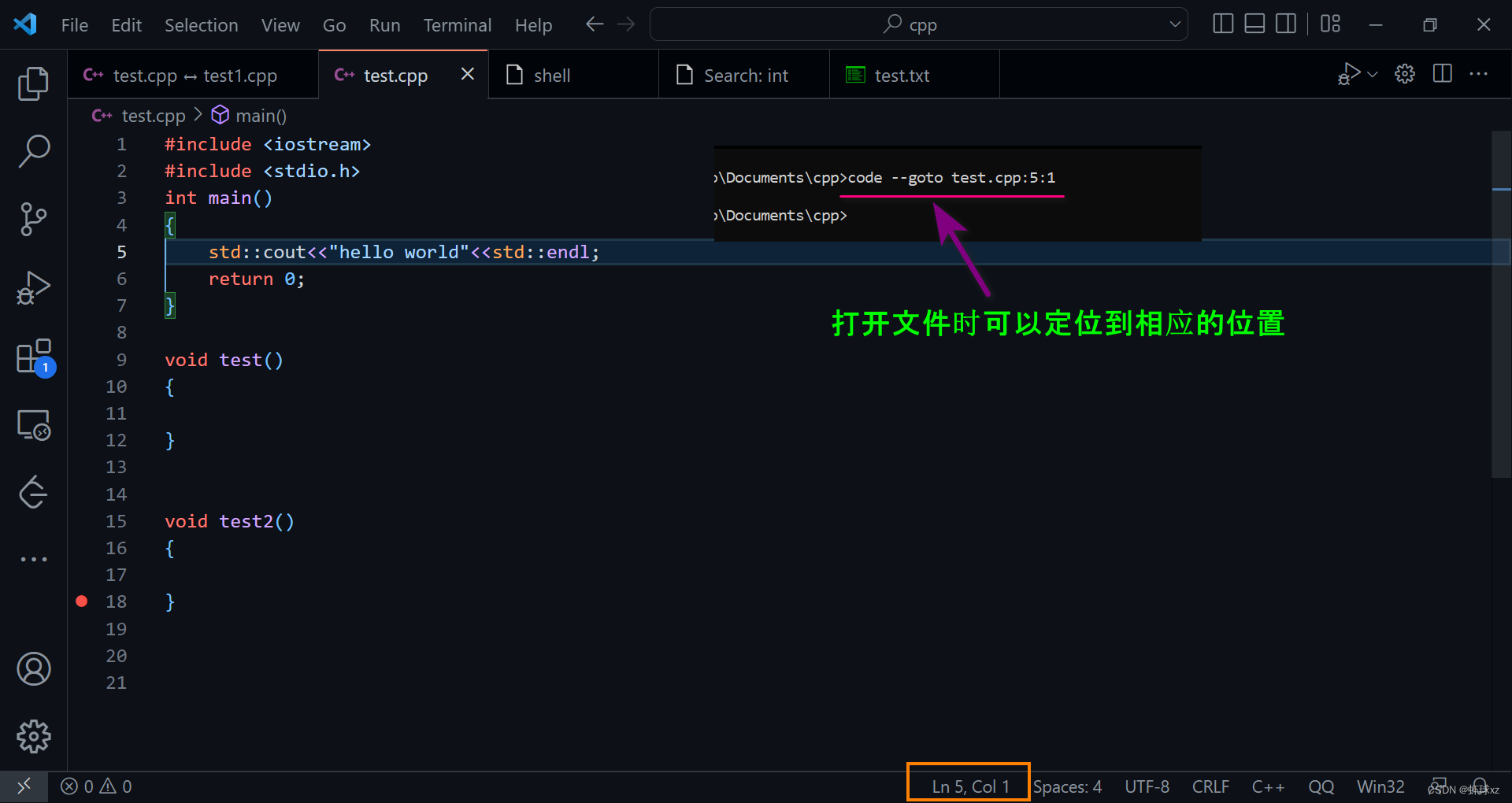This screenshot has width=1512, height=803.
Task: Switch to the test.cpp ↔ test1.cpp diff tab
Action: [x=193, y=75]
